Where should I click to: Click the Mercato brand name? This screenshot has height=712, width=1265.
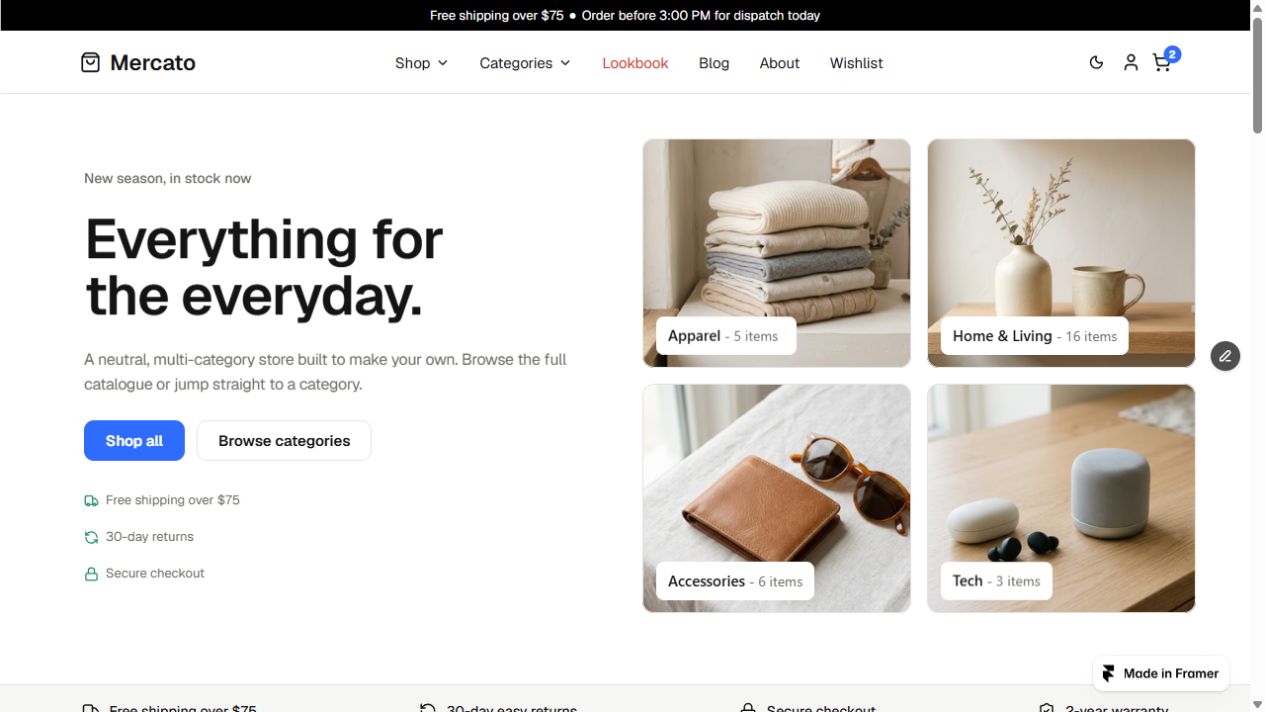(153, 63)
